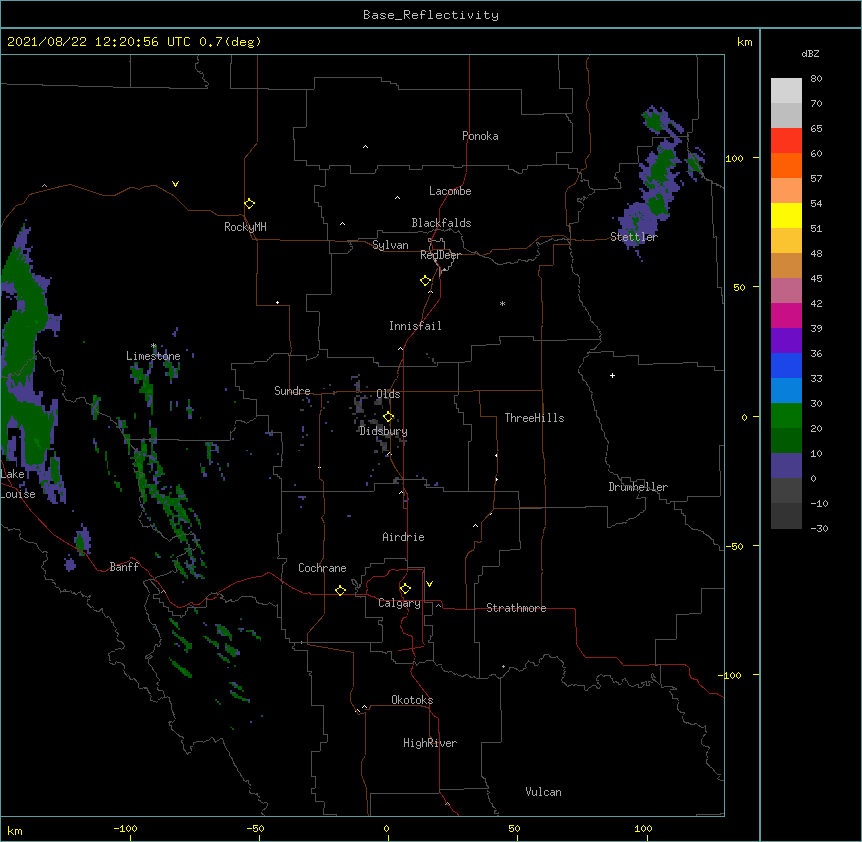Select the white asterisk marker east of Innisfail

502,303
